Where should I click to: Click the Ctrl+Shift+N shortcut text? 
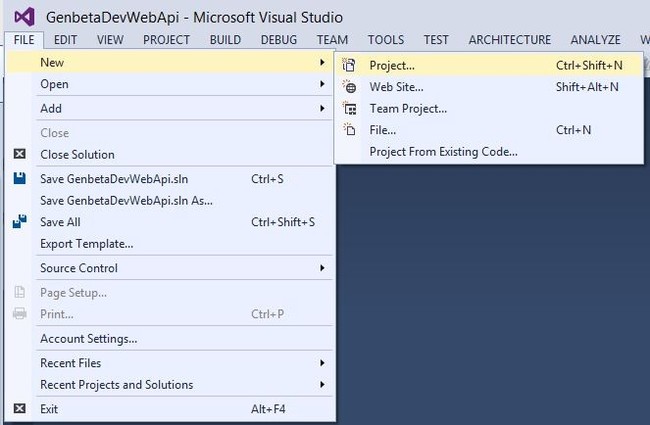(x=589, y=65)
